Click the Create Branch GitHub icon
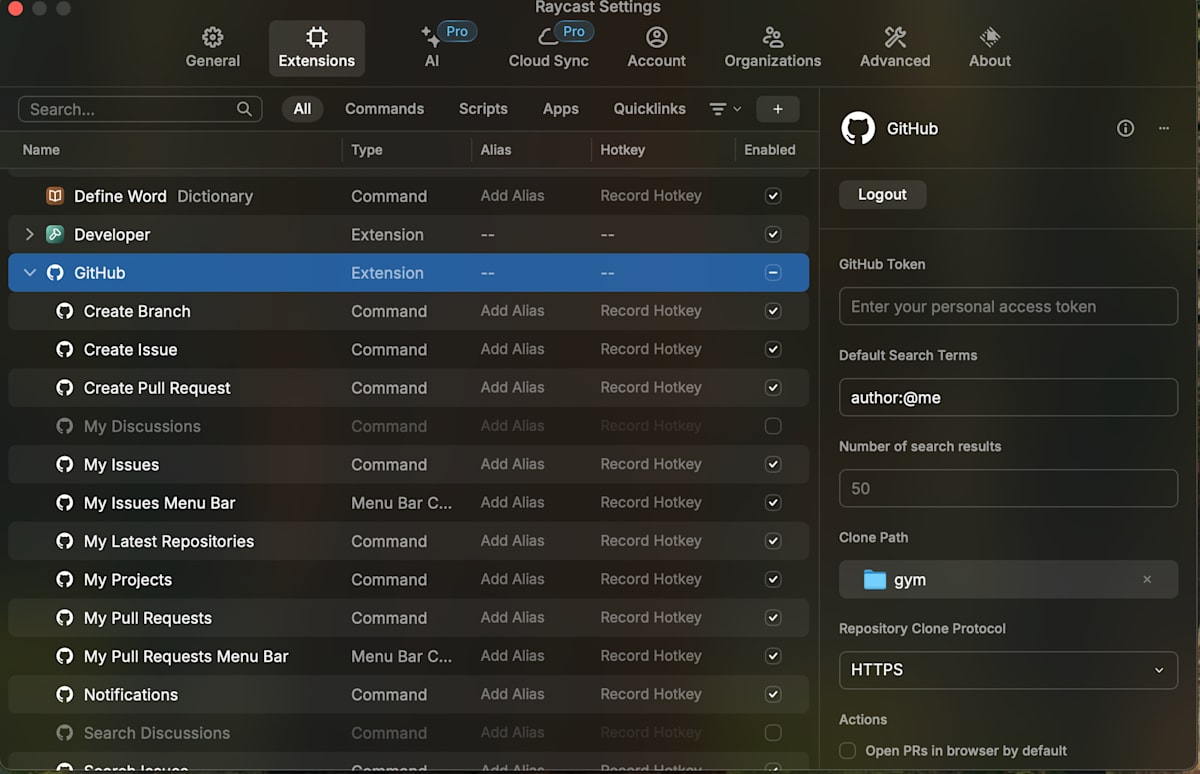Image resolution: width=1200 pixels, height=774 pixels. pos(64,311)
